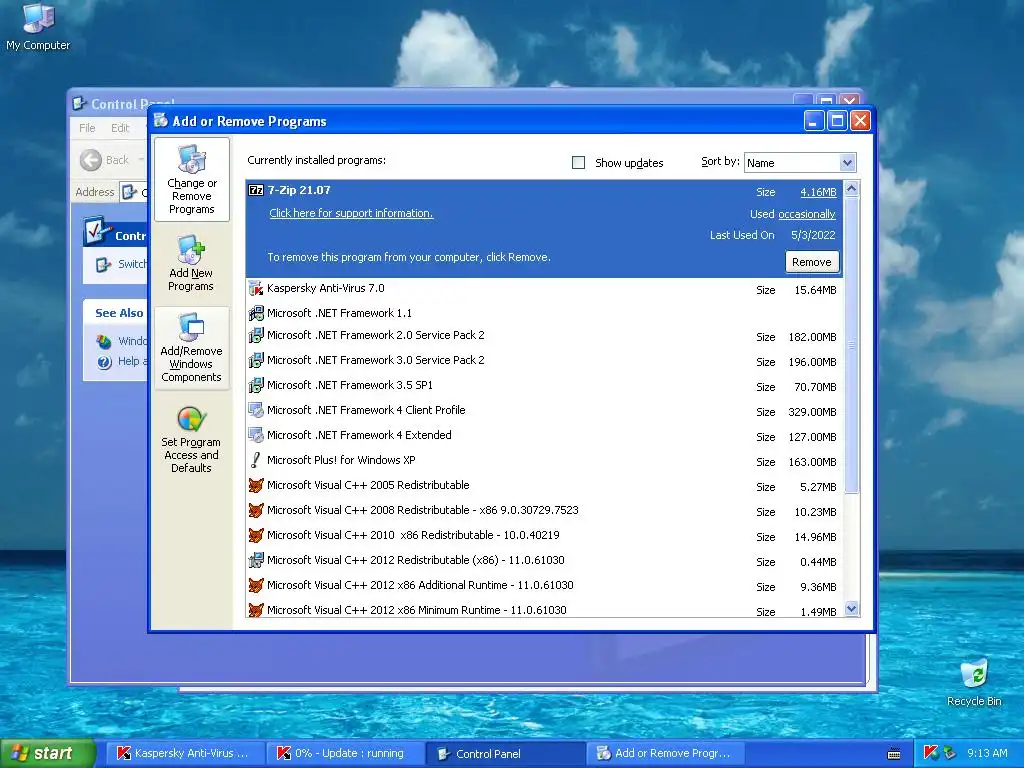This screenshot has width=1024, height=768.
Task: Click the Kaspersky tray icon in system tray
Action: click(x=931, y=753)
